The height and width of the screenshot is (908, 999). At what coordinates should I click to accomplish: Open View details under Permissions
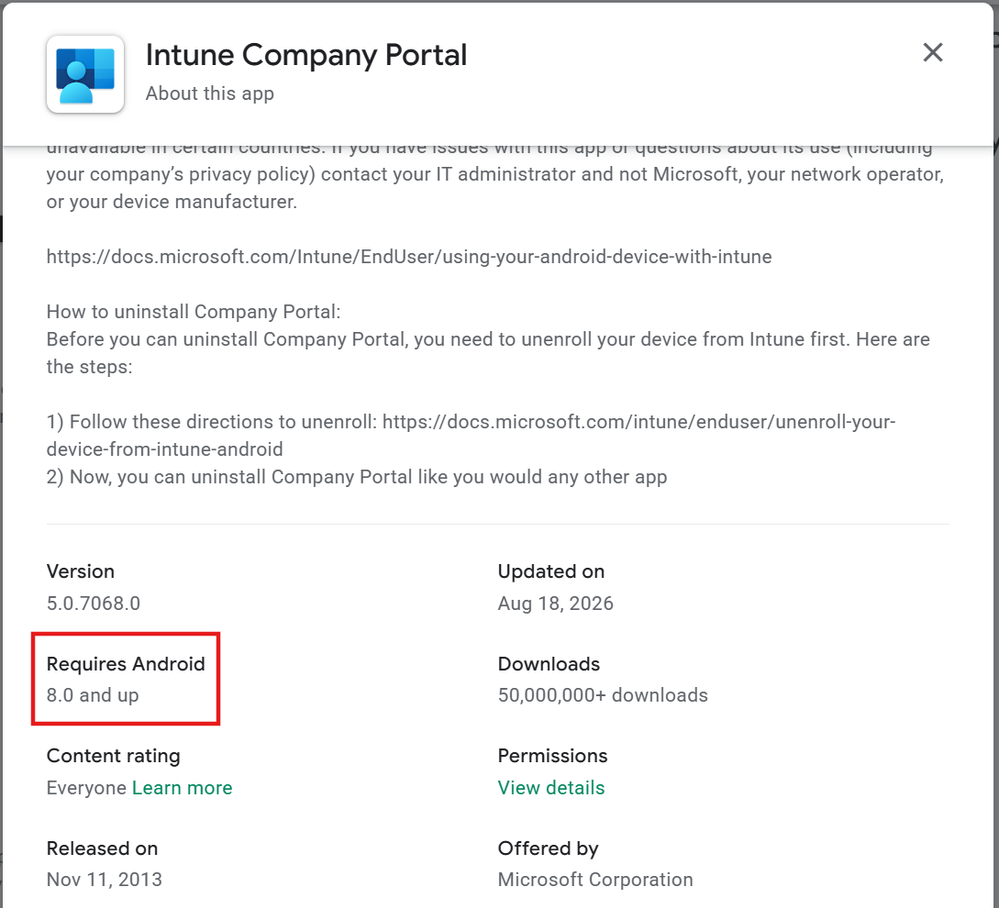551,788
